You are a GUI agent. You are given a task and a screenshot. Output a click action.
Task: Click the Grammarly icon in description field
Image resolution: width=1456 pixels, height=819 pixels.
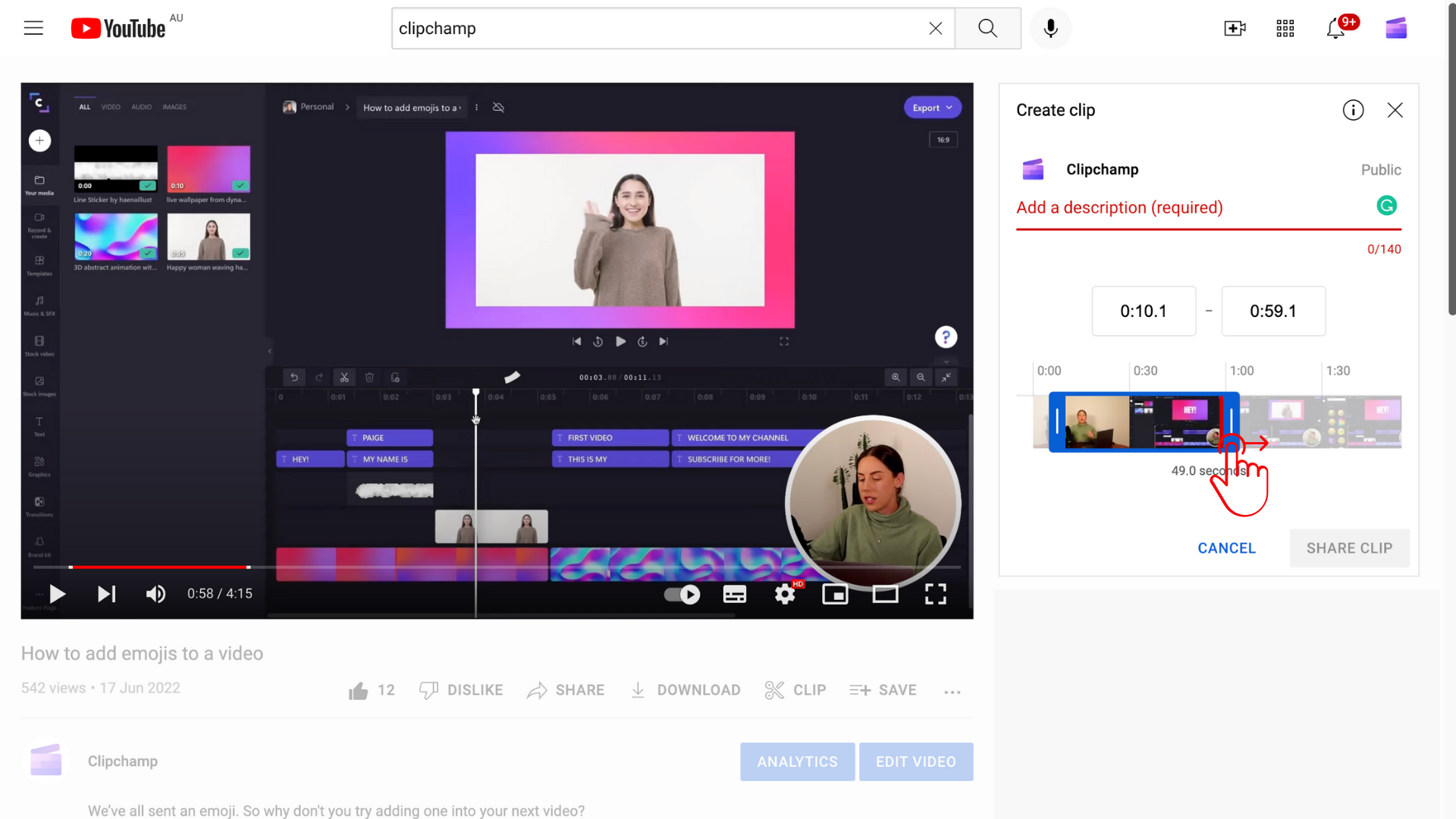point(1386,206)
